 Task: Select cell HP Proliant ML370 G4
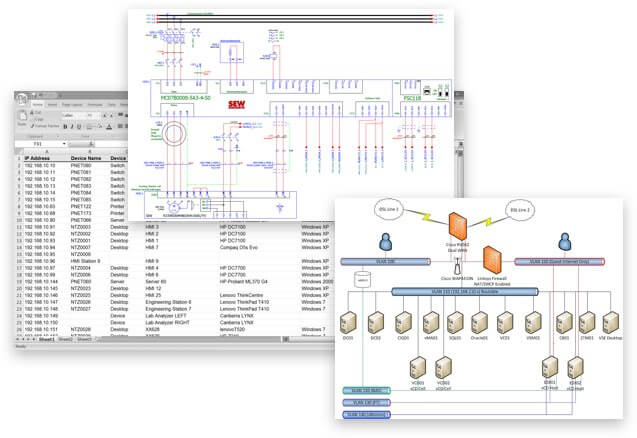pos(244,282)
